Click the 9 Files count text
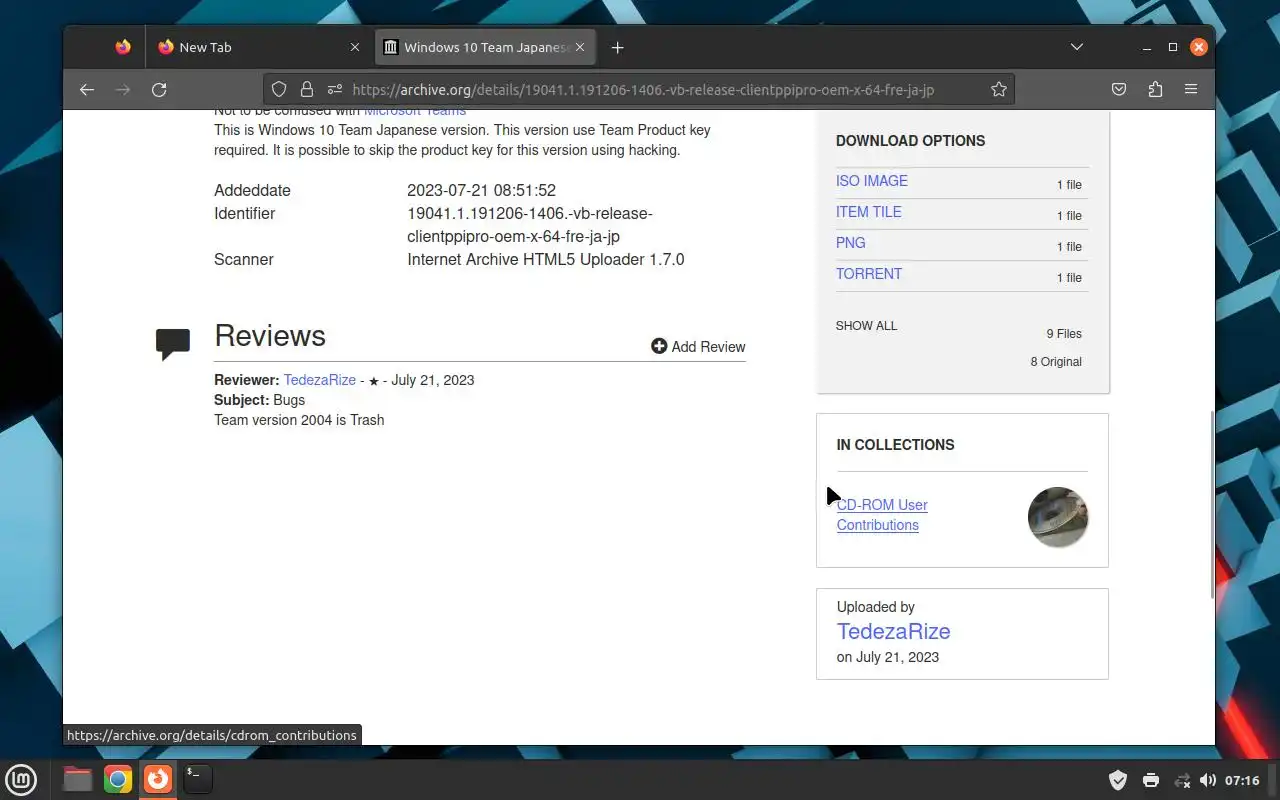This screenshot has width=1280, height=800. [x=1064, y=334]
